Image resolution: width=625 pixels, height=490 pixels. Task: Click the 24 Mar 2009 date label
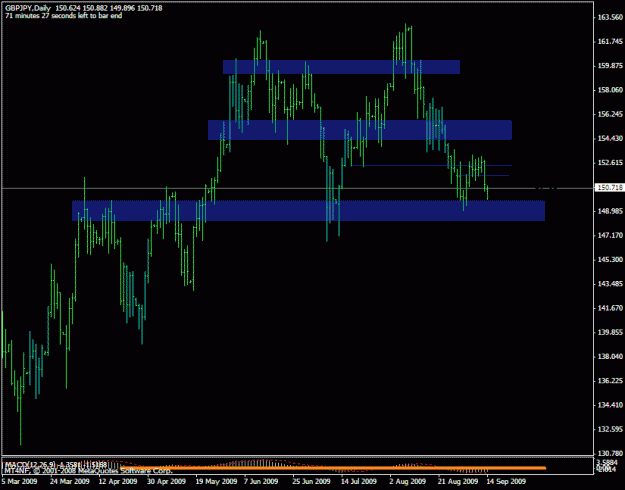coord(70,482)
